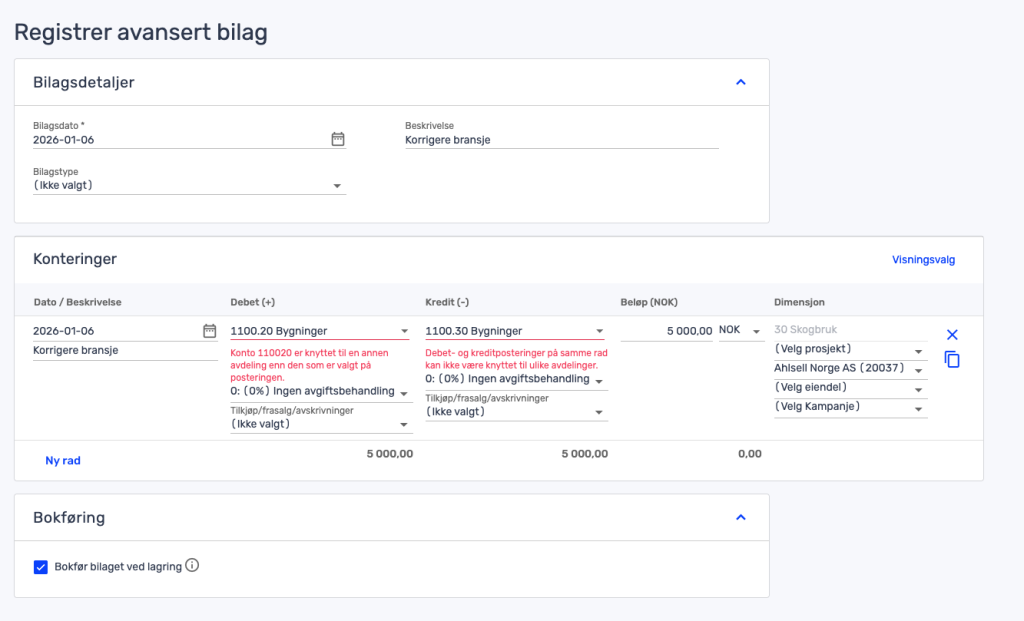
Task: Collapse the Bilagsdetaljer section
Action: click(x=741, y=82)
